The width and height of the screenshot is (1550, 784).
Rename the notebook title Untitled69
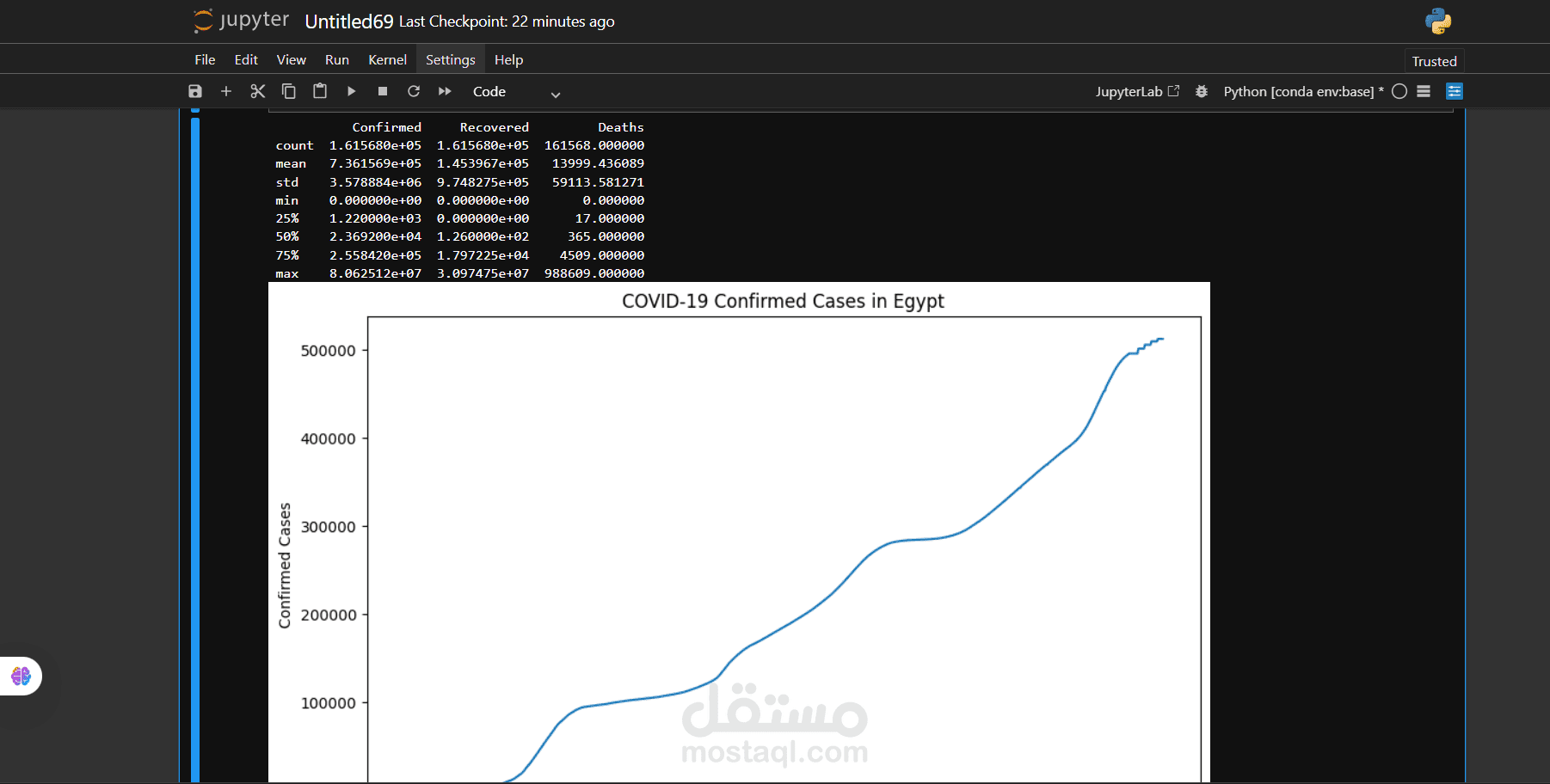349,21
